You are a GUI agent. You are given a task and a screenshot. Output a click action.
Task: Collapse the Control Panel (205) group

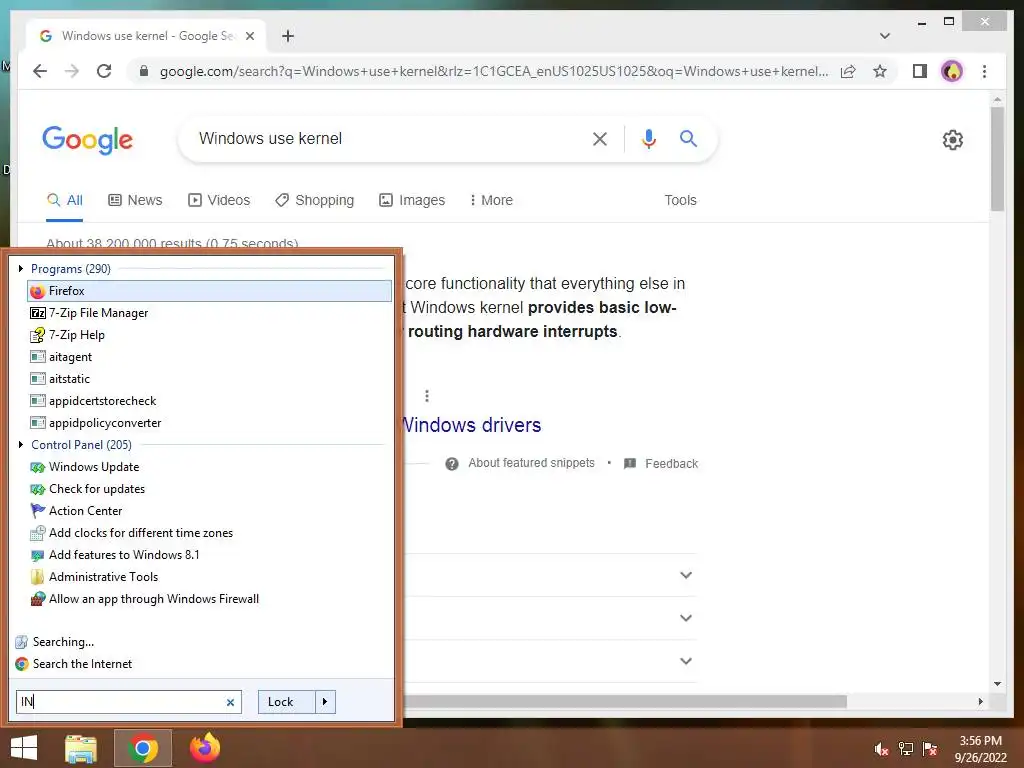[21, 445]
